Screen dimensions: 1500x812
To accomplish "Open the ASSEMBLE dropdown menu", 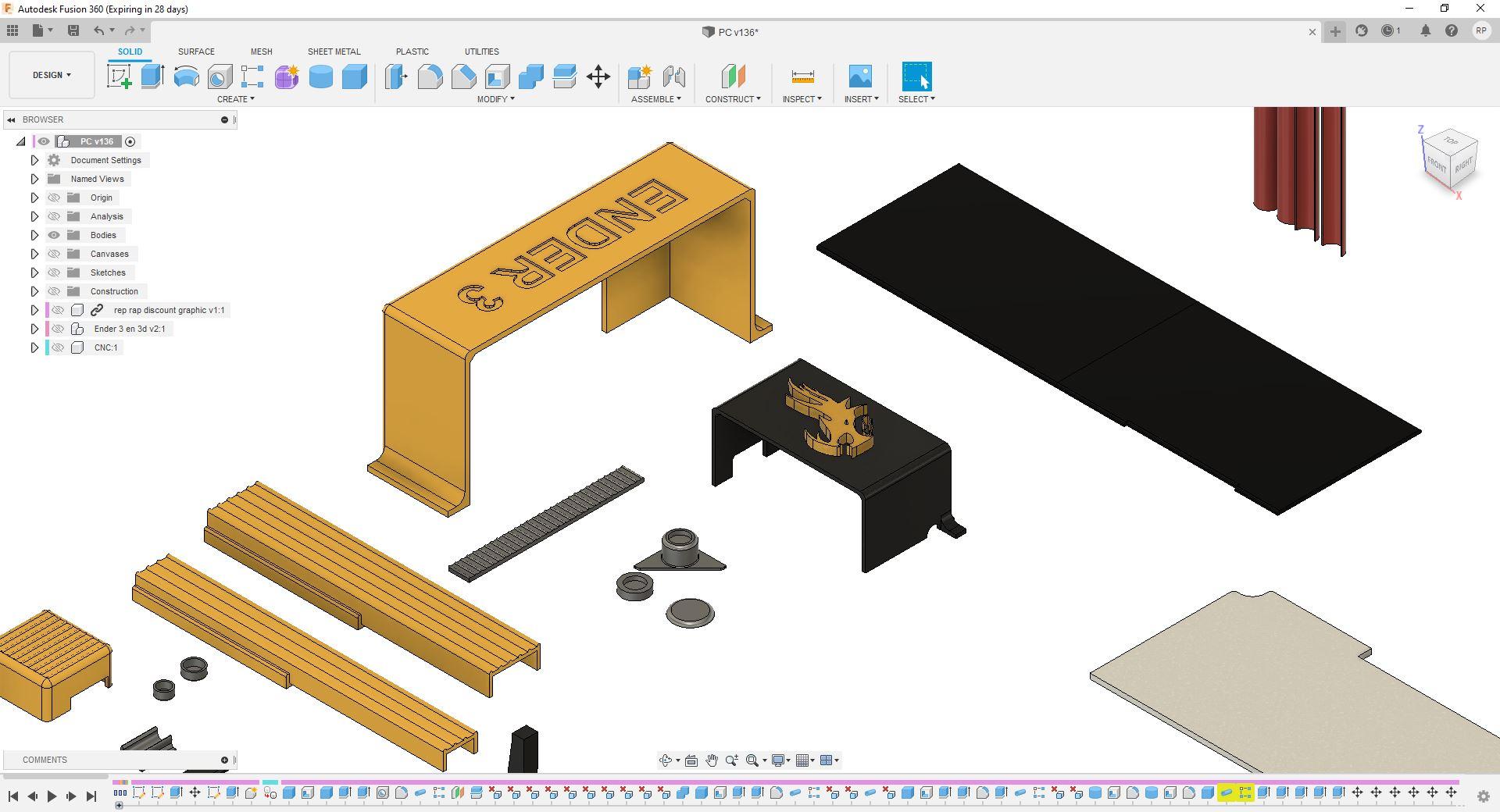I will tap(656, 99).
